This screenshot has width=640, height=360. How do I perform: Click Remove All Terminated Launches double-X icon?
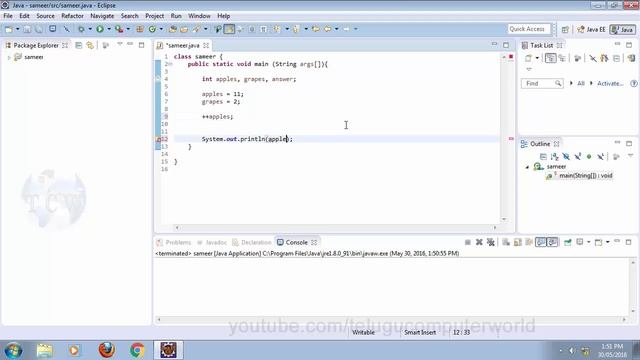[491, 242]
